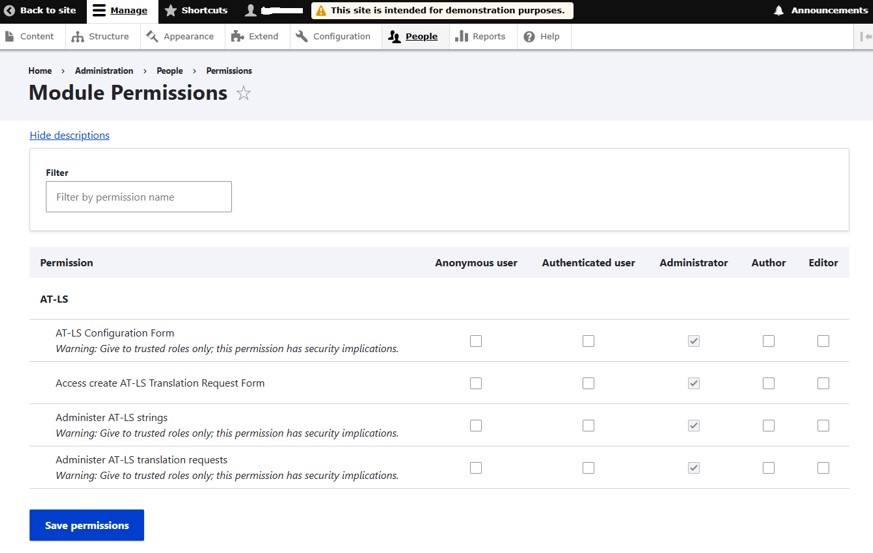The height and width of the screenshot is (553, 873).
Task: Check Administer AT-LS translation requests for Author
Action: pos(768,467)
